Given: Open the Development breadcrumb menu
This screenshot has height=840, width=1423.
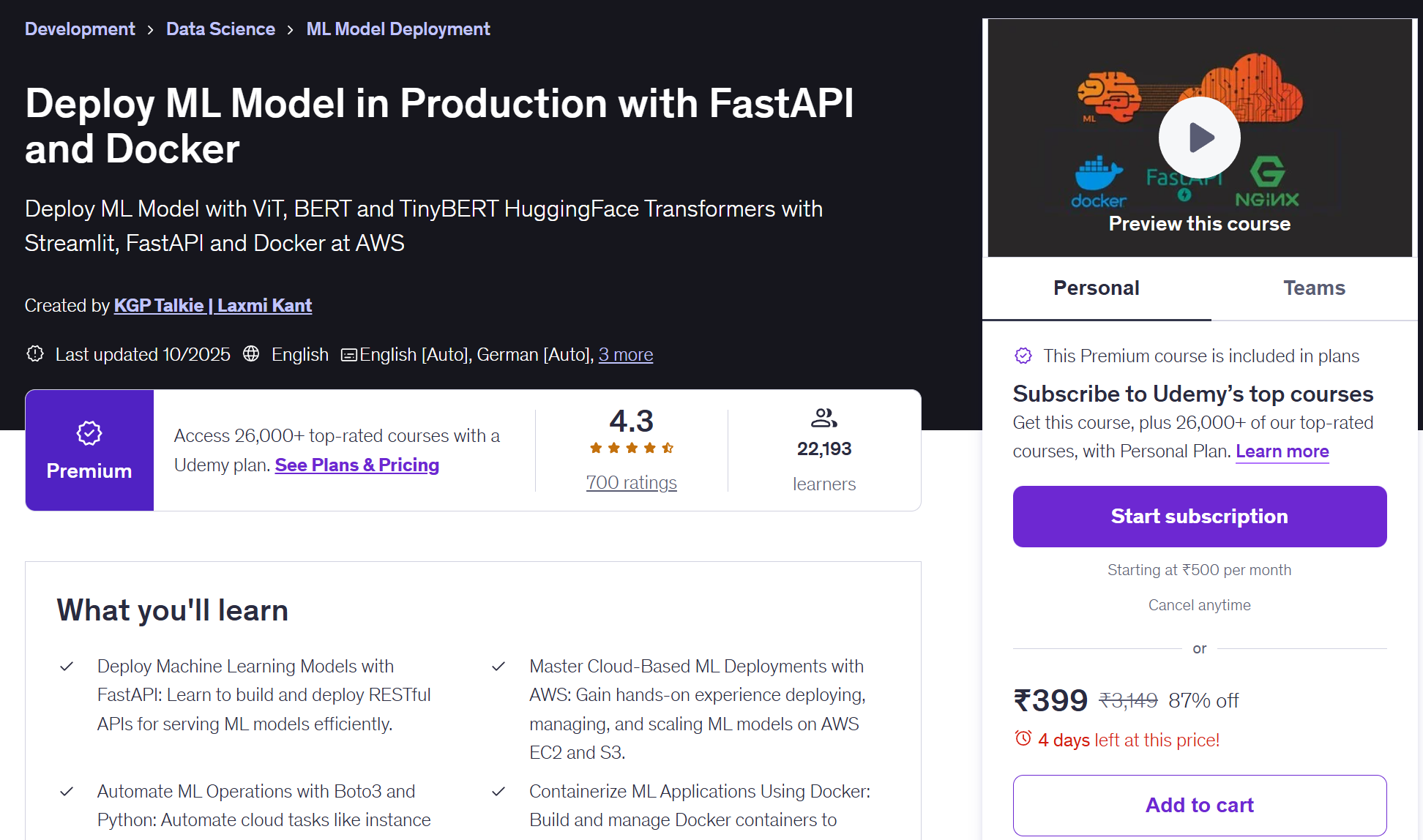Looking at the screenshot, I should click(x=80, y=29).
